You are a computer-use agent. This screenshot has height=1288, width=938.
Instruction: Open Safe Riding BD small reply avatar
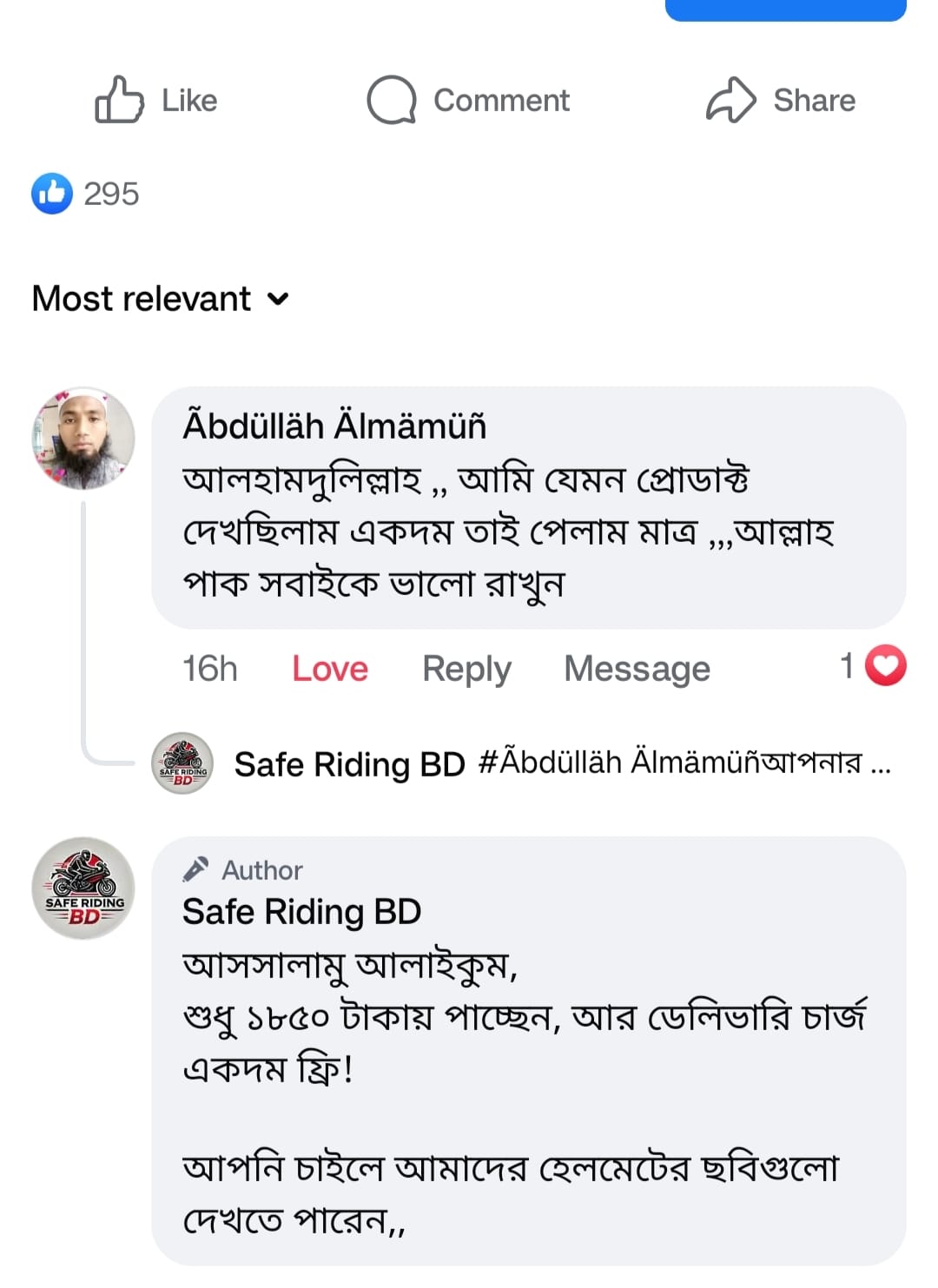(x=182, y=763)
